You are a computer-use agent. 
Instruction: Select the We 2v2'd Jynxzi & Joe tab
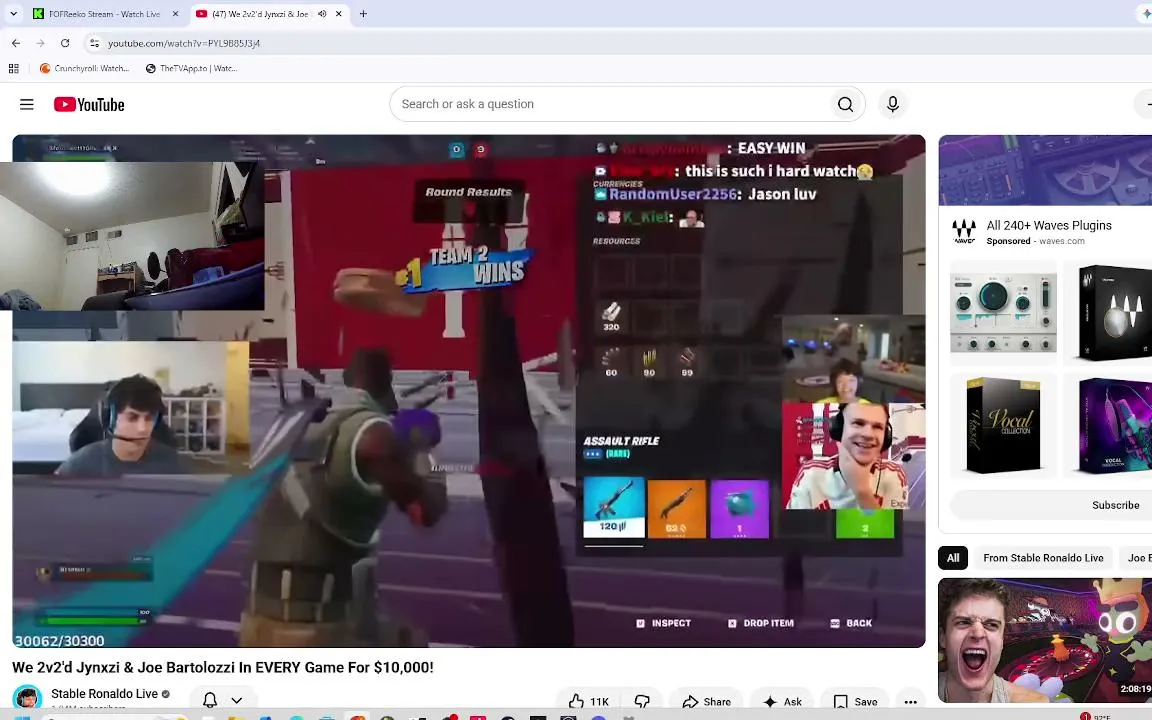(x=260, y=14)
